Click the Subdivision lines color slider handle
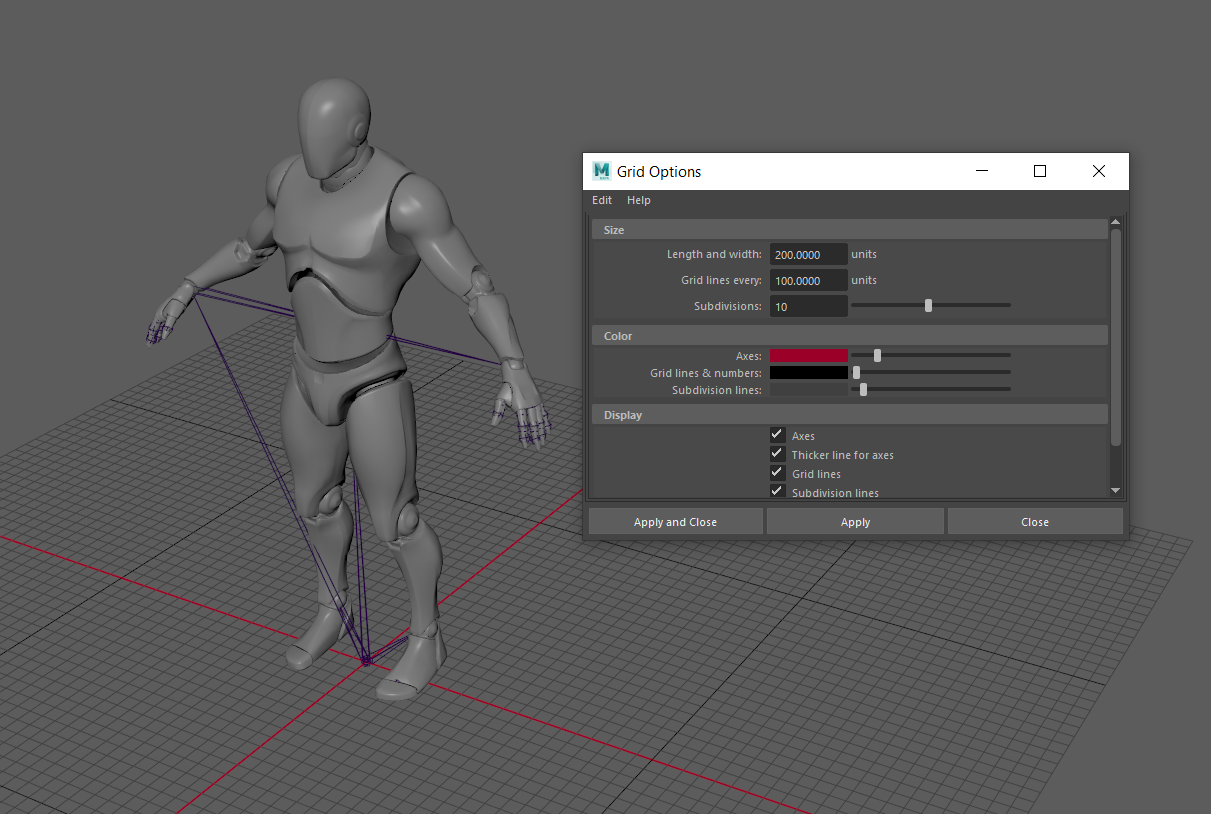The image size is (1211, 814). [x=864, y=390]
